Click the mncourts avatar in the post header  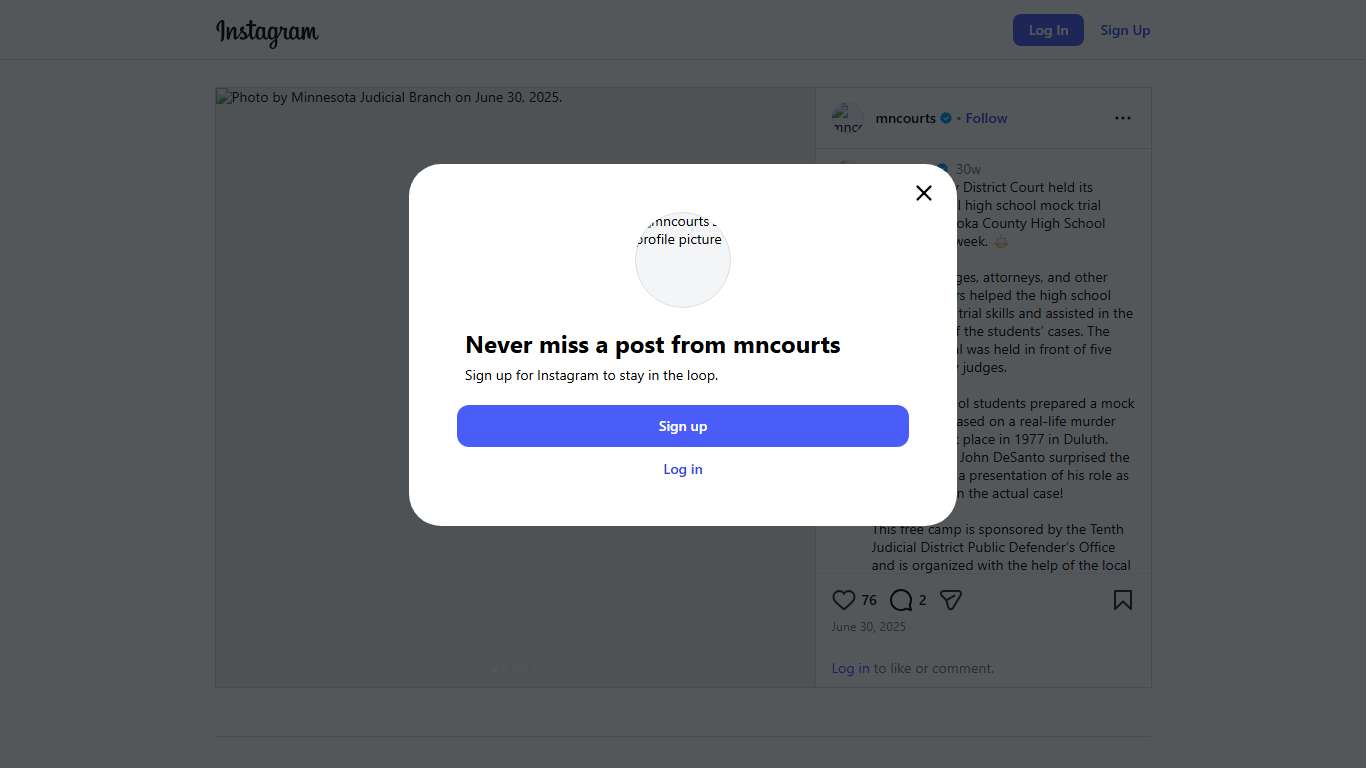(848, 118)
